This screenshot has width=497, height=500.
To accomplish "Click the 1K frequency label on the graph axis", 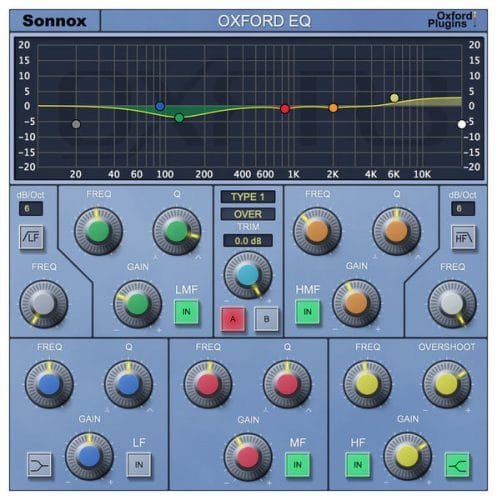I will pos(294,174).
